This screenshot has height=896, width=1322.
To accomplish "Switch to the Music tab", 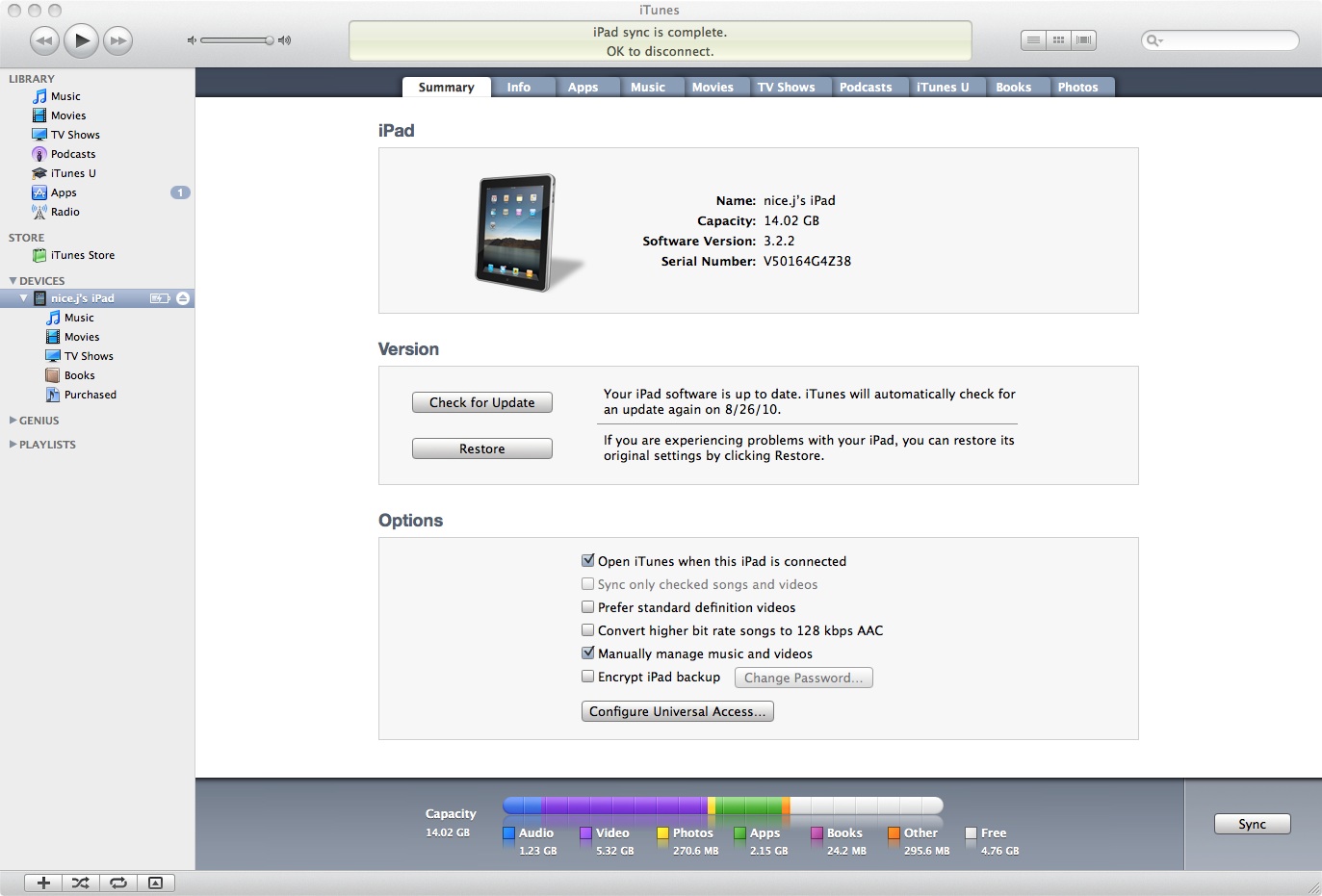I will click(648, 88).
